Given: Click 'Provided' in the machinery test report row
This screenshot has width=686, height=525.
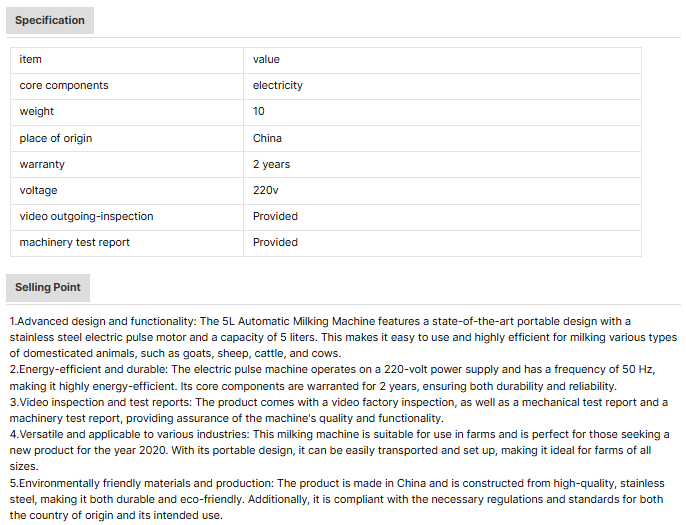Looking at the screenshot, I should (x=275, y=242).
